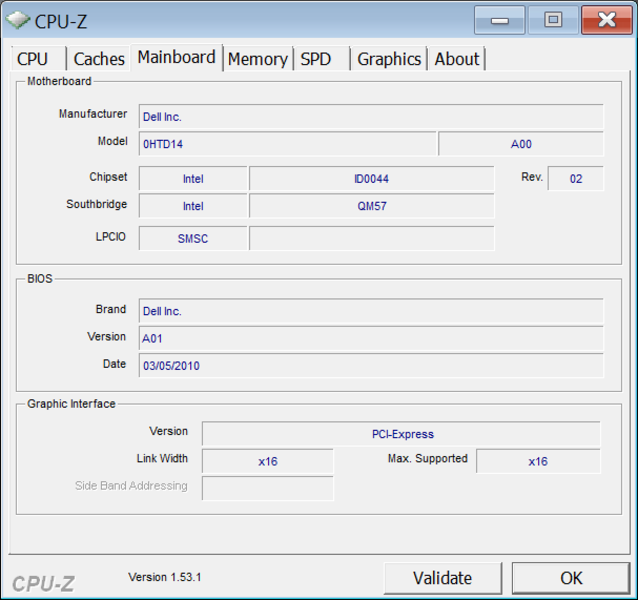The height and width of the screenshot is (600, 638).
Task: Click the Link Width label
Action: (x=162, y=458)
